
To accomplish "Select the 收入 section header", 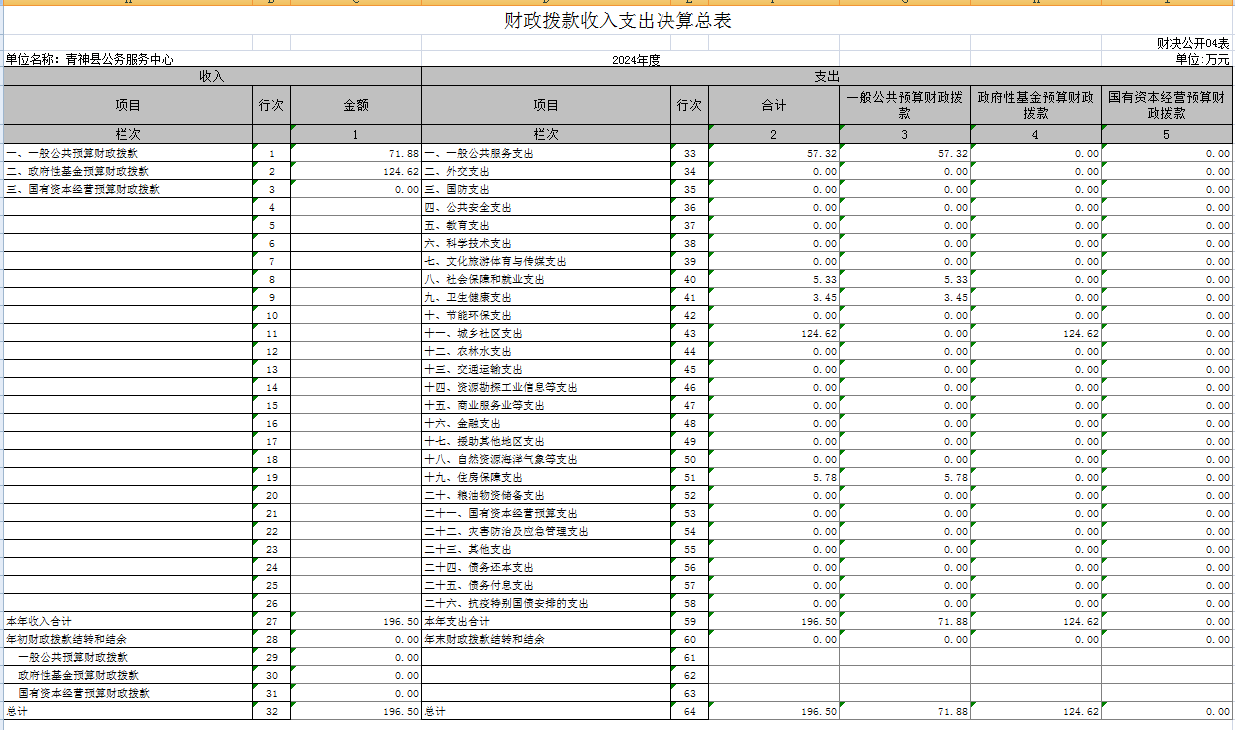I will click(x=211, y=76).
